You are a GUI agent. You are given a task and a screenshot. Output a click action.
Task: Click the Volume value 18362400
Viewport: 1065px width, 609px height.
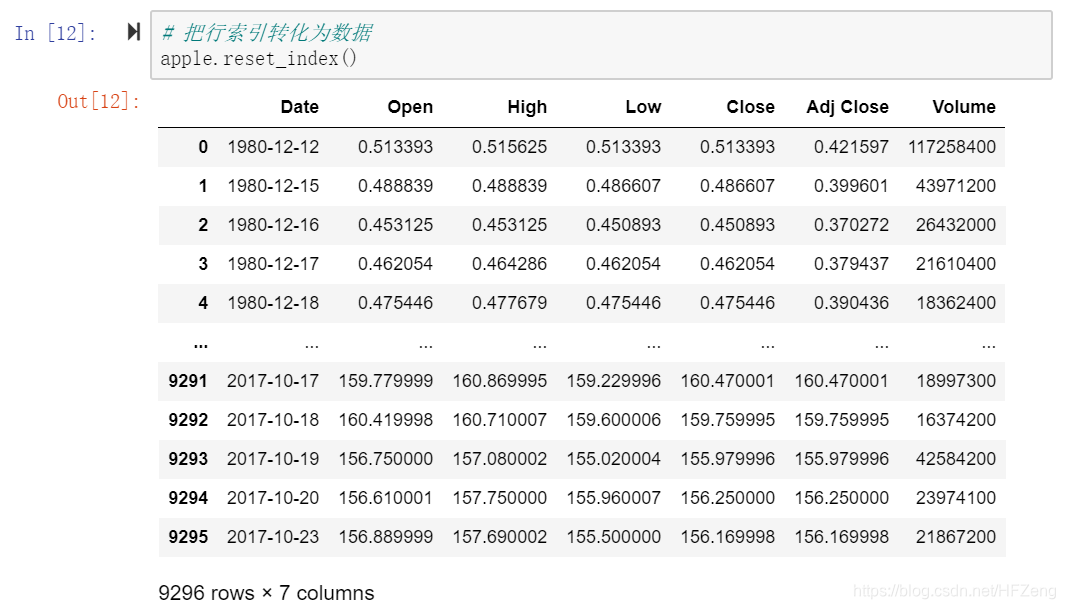point(956,303)
